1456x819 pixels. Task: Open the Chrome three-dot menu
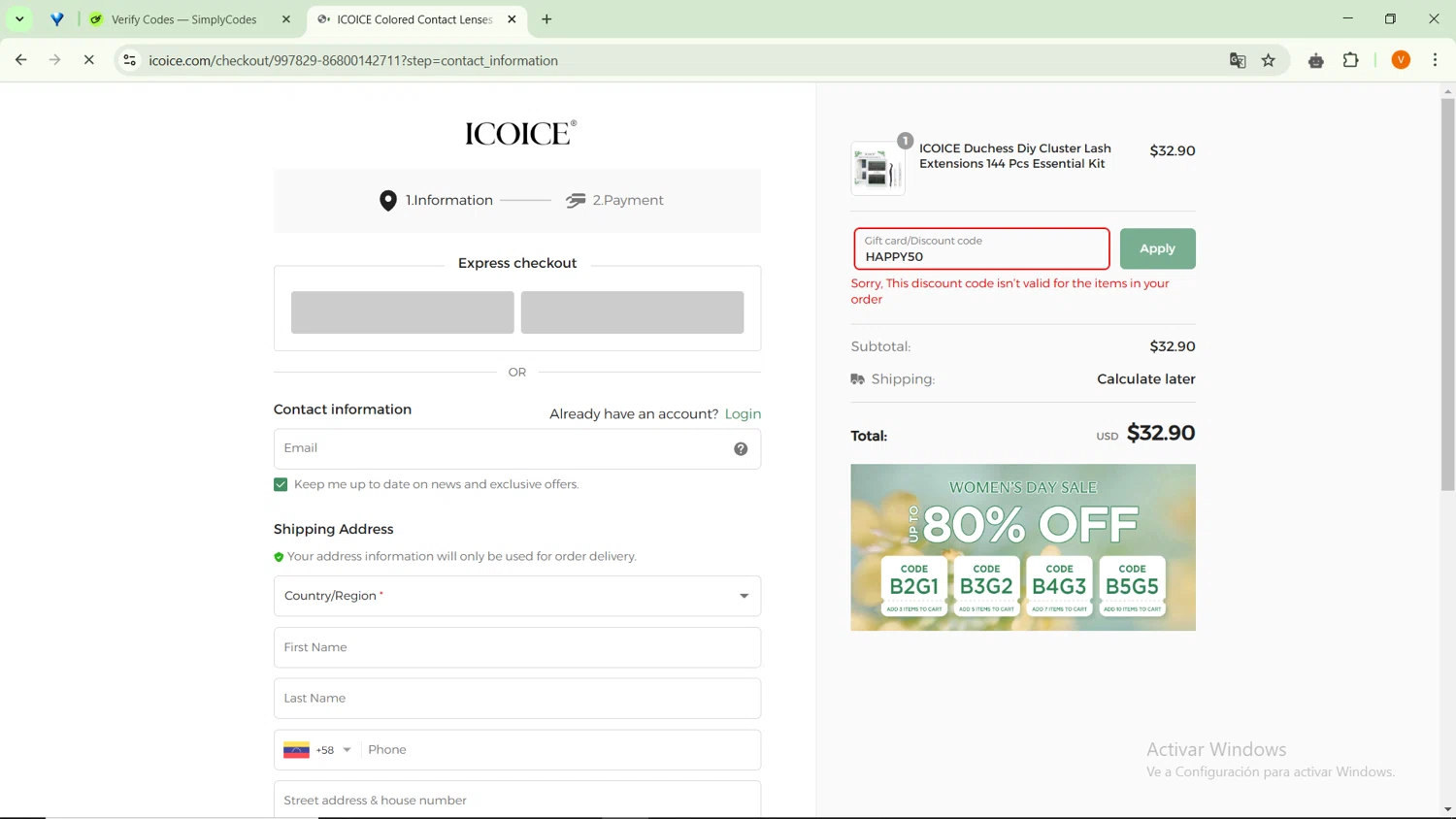pos(1435,60)
